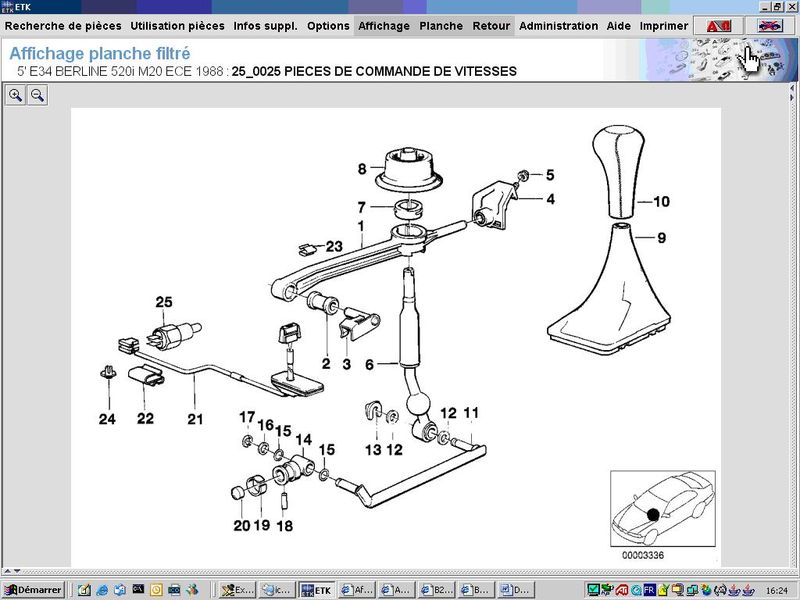The height and width of the screenshot is (600, 800).
Task: Click the red A4 button in menu bar
Action: 719,26
